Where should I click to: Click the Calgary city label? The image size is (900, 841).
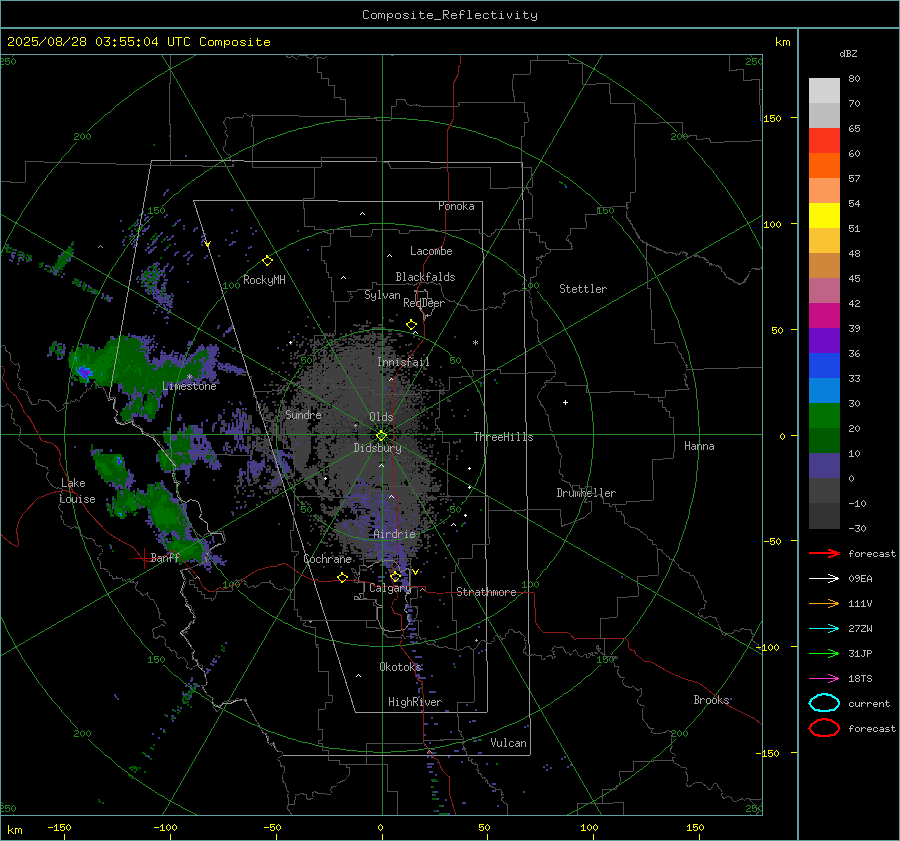(390, 588)
